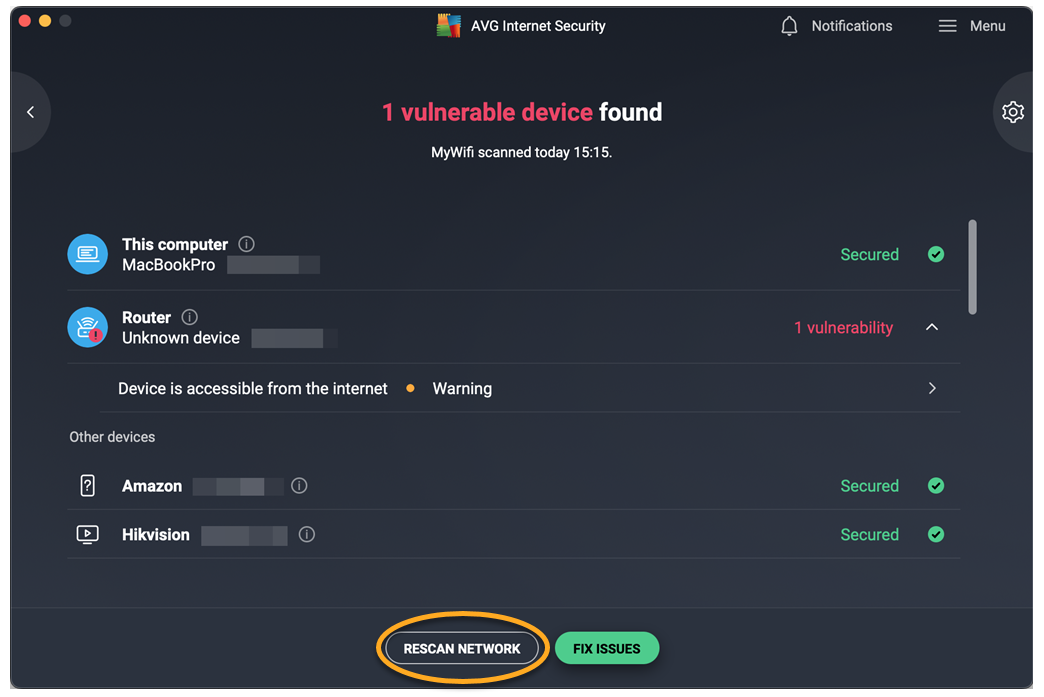Open settings gear icon
The height and width of the screenshot is (697, 1044).
tap(1012, 112)
